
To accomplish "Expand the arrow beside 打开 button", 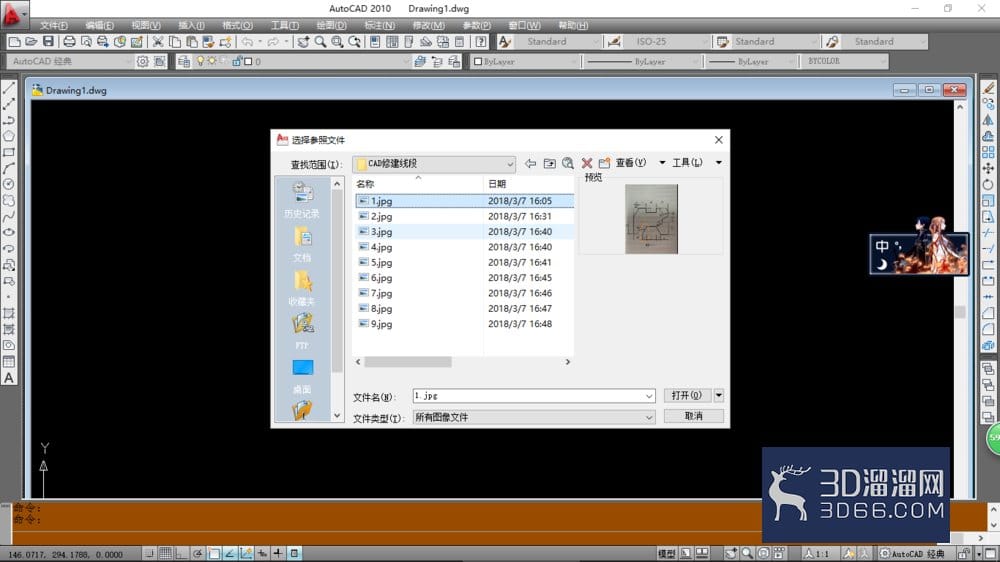I will click(719, 396).
